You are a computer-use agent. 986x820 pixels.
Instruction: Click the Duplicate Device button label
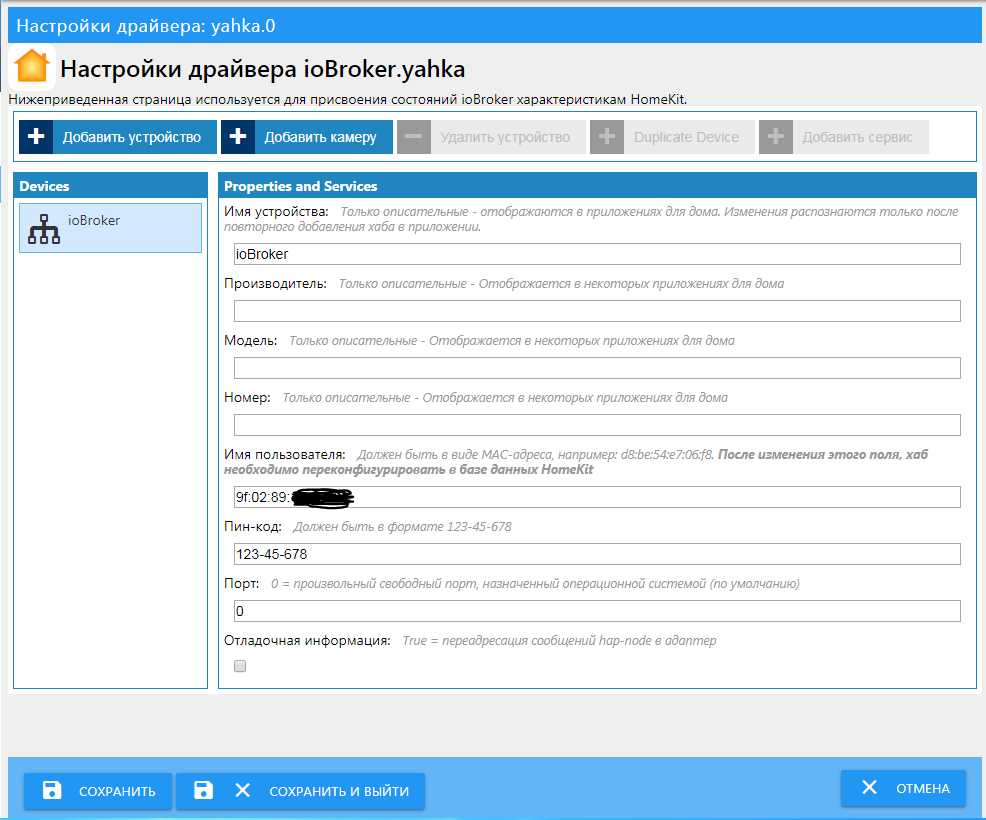click(x=686, y=137)
